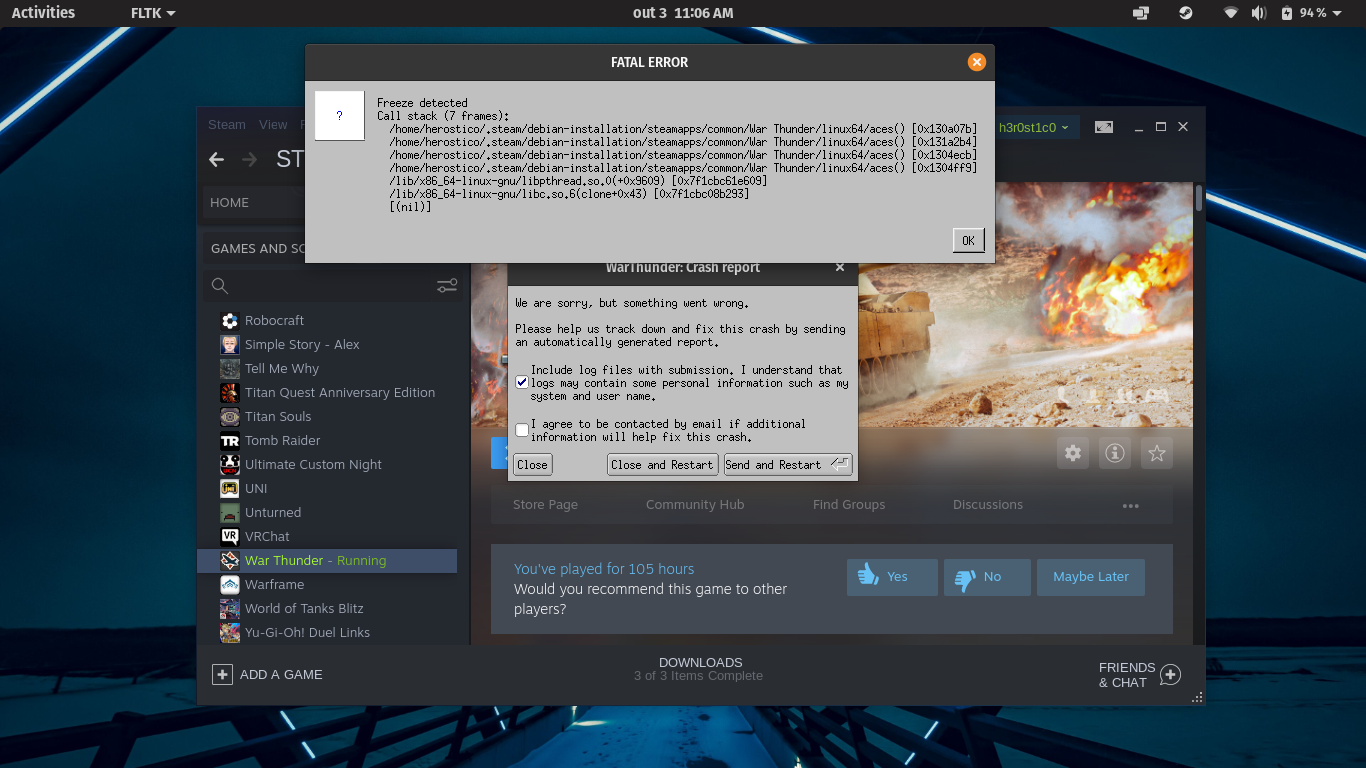The height and width of the screenshot is (768, 1366).
Task: Open more options ellipsis on game page
Action: [x=1131, y=505]
